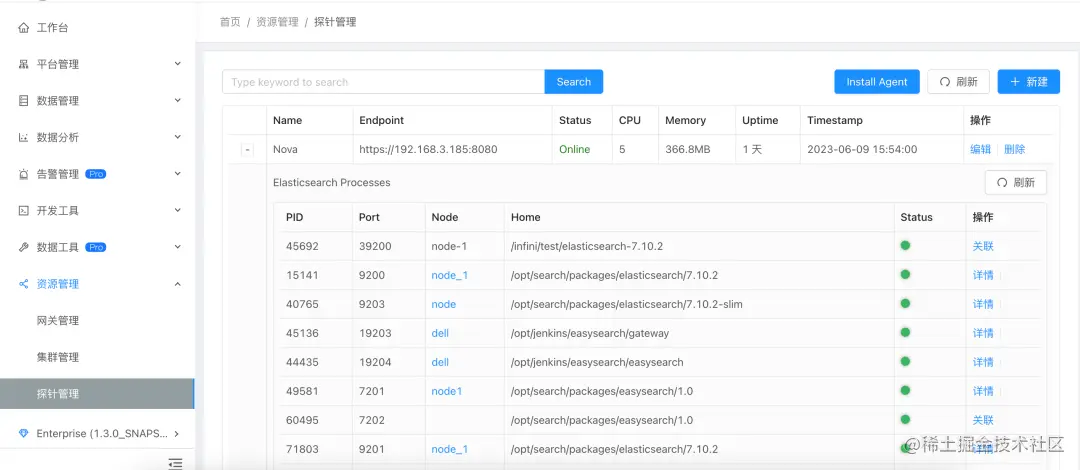Refresh Elasticsearch Processes with 刷新
This screenshot has height=470, width=1080.
click(x=1016, y=183)
